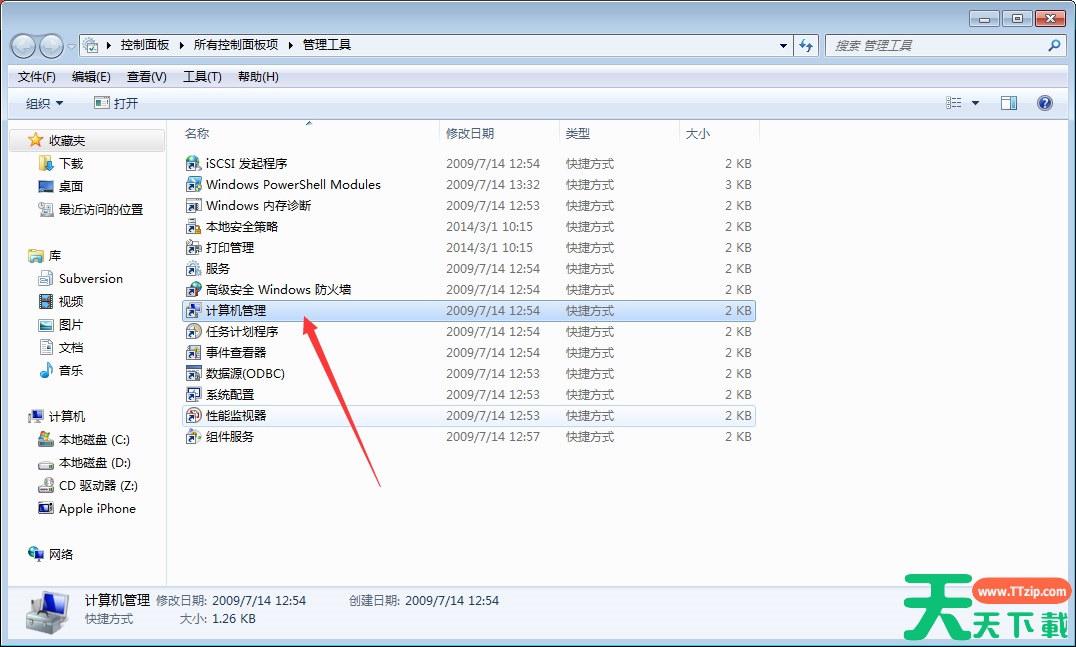Open recent pages dropdown next to Forward

pos(71,47)
